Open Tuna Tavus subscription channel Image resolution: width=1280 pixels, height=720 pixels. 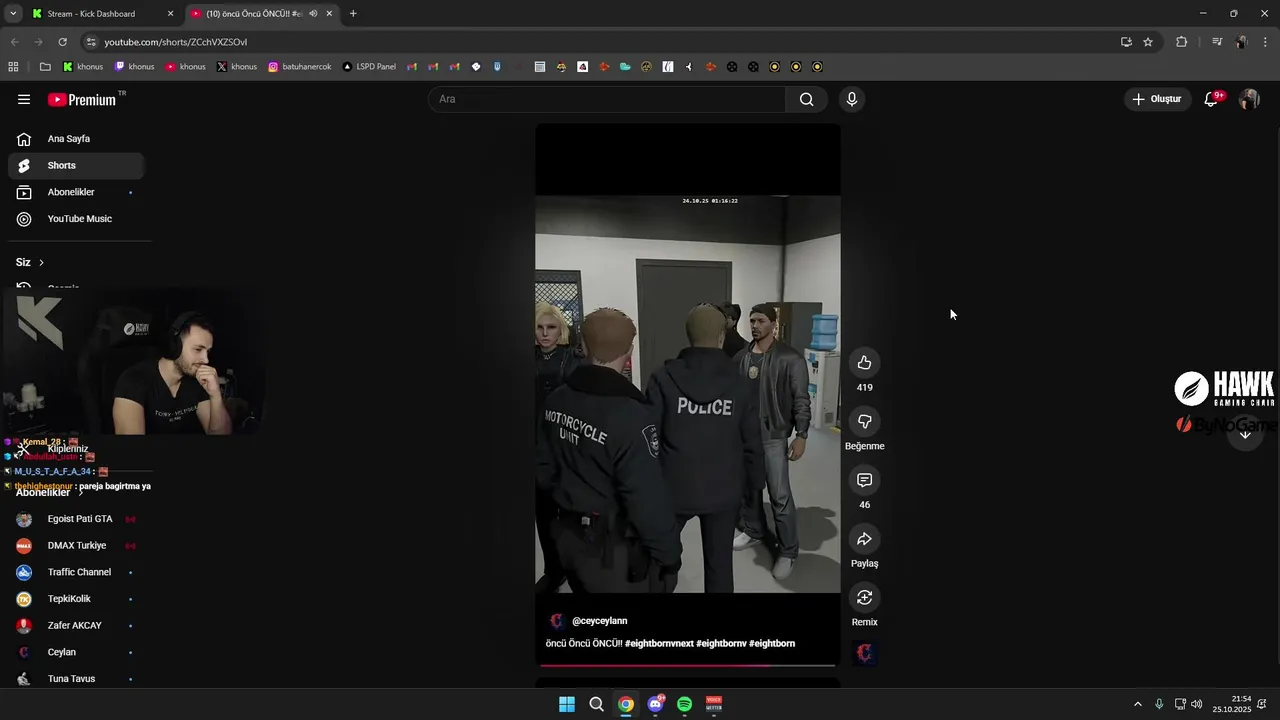click(x=76, y=679)
